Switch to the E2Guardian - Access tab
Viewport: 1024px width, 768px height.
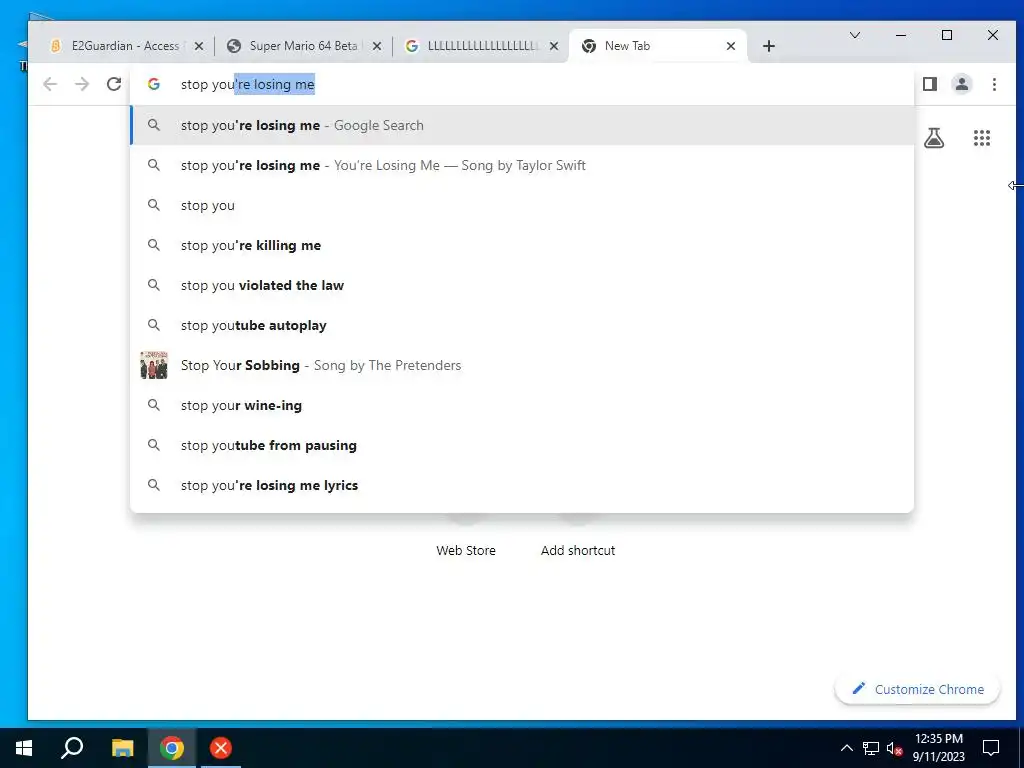pyautogui.click(x=124, y=46)
